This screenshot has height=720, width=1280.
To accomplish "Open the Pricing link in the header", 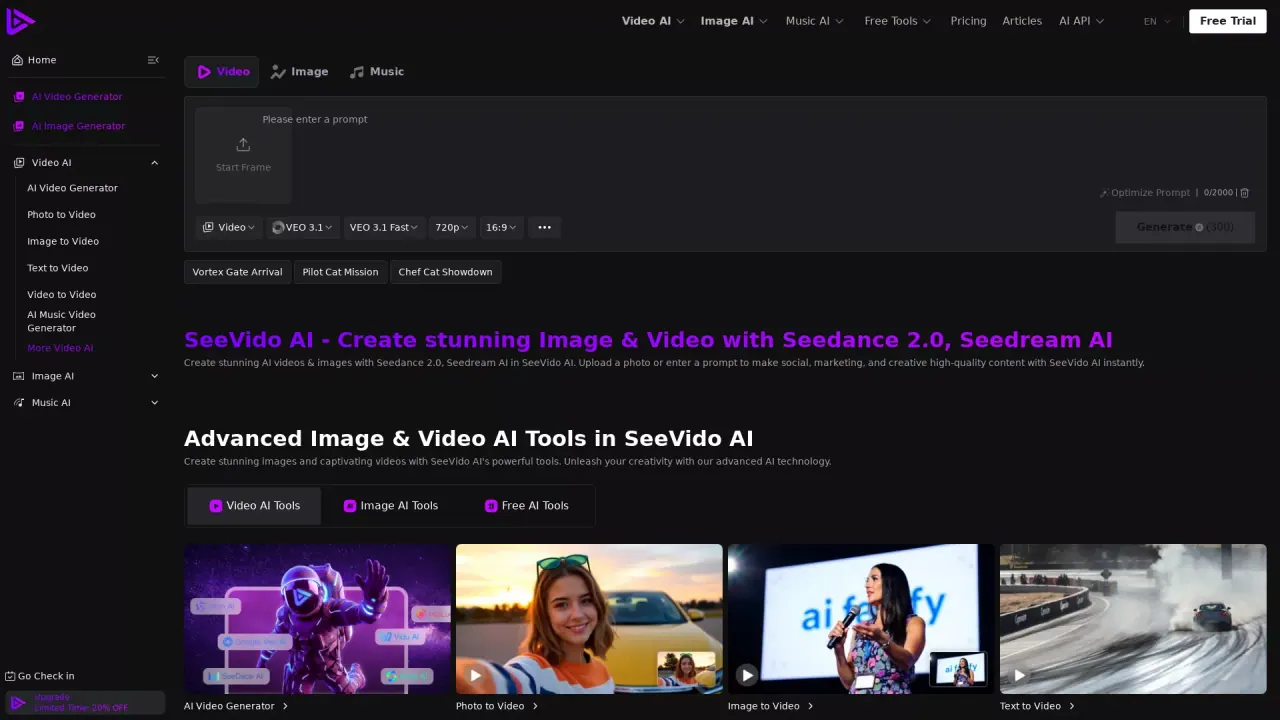I will pos(968,21).
